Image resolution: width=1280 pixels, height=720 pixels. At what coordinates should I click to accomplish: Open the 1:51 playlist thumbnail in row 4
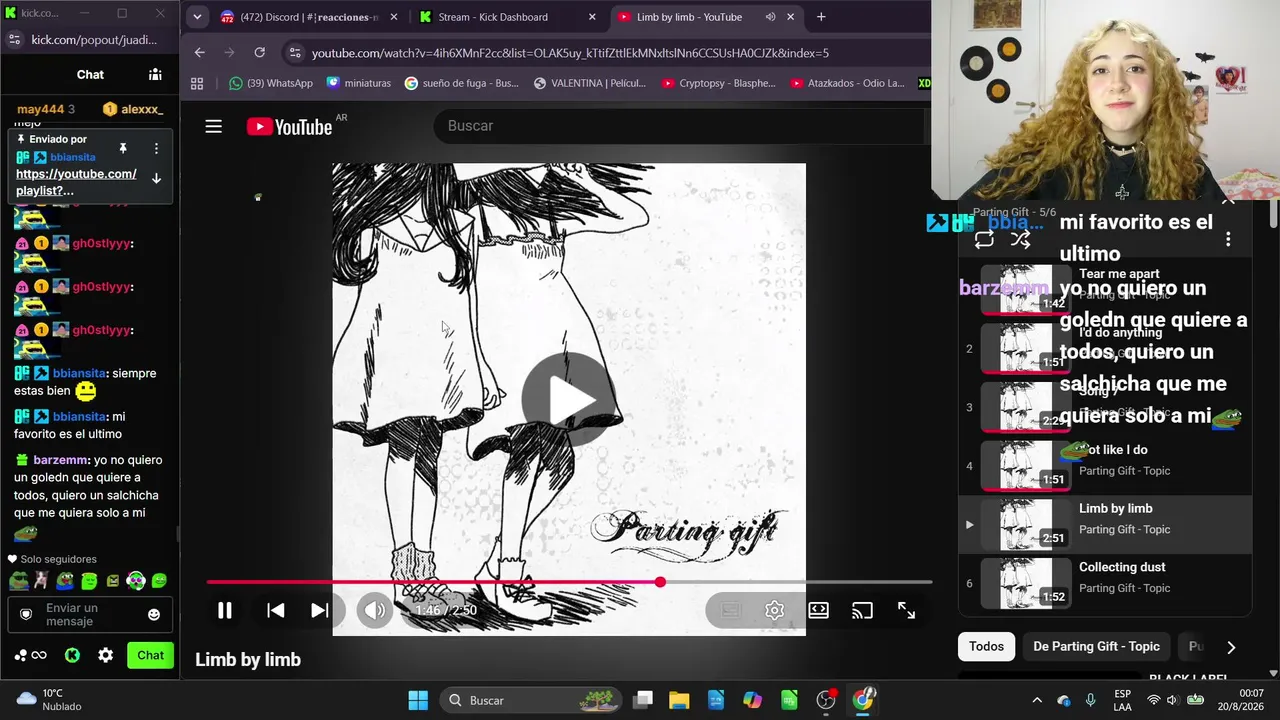tap(1026, 465)
